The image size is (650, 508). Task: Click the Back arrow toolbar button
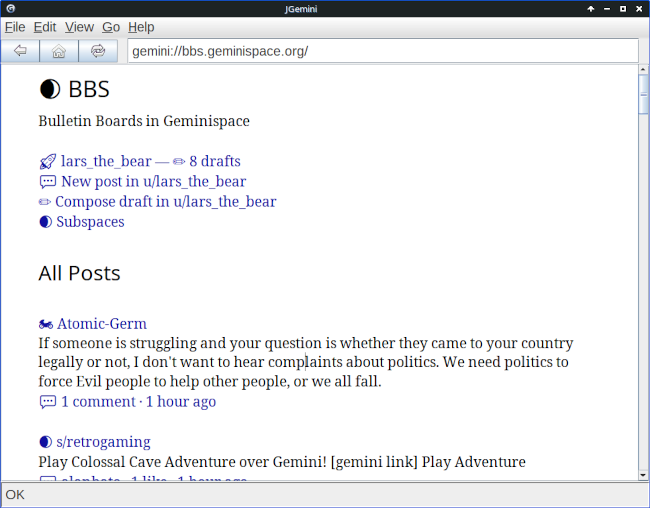(x=20, y=51)
